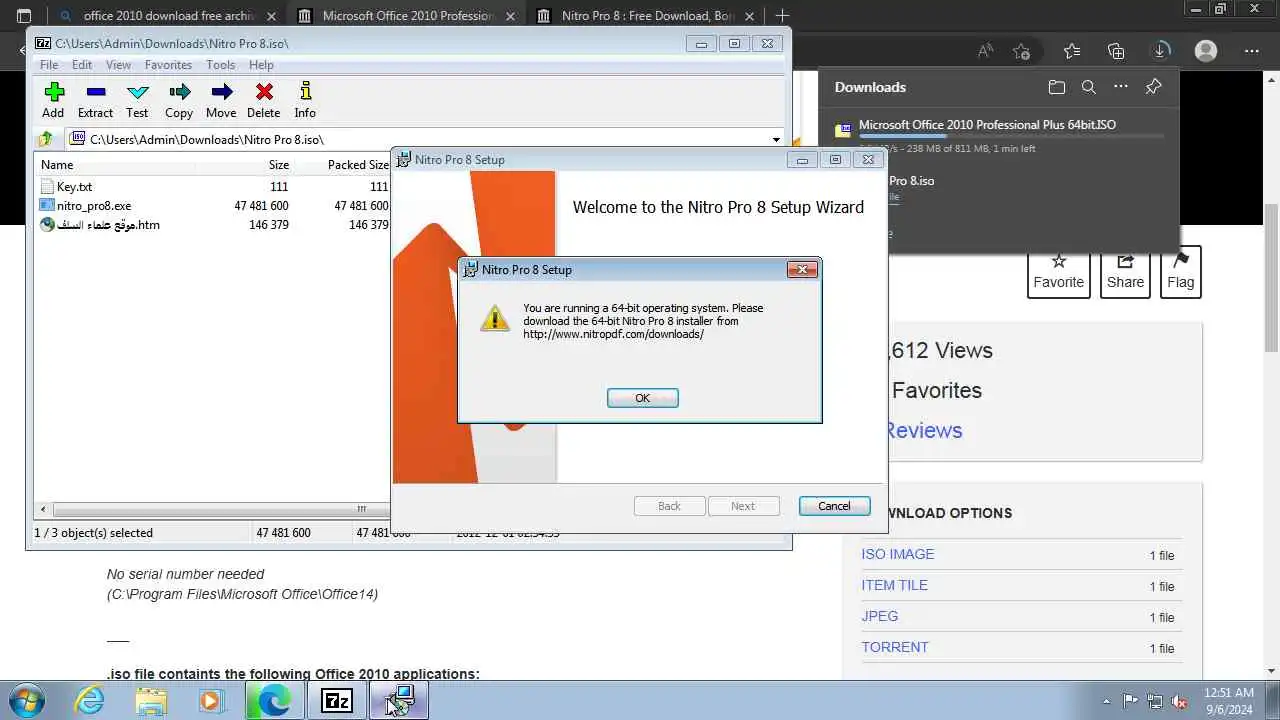Viewport: 1280px width, 720px height.
Task: Switch to the office 2010 download tab
Action: pos(168,16)
